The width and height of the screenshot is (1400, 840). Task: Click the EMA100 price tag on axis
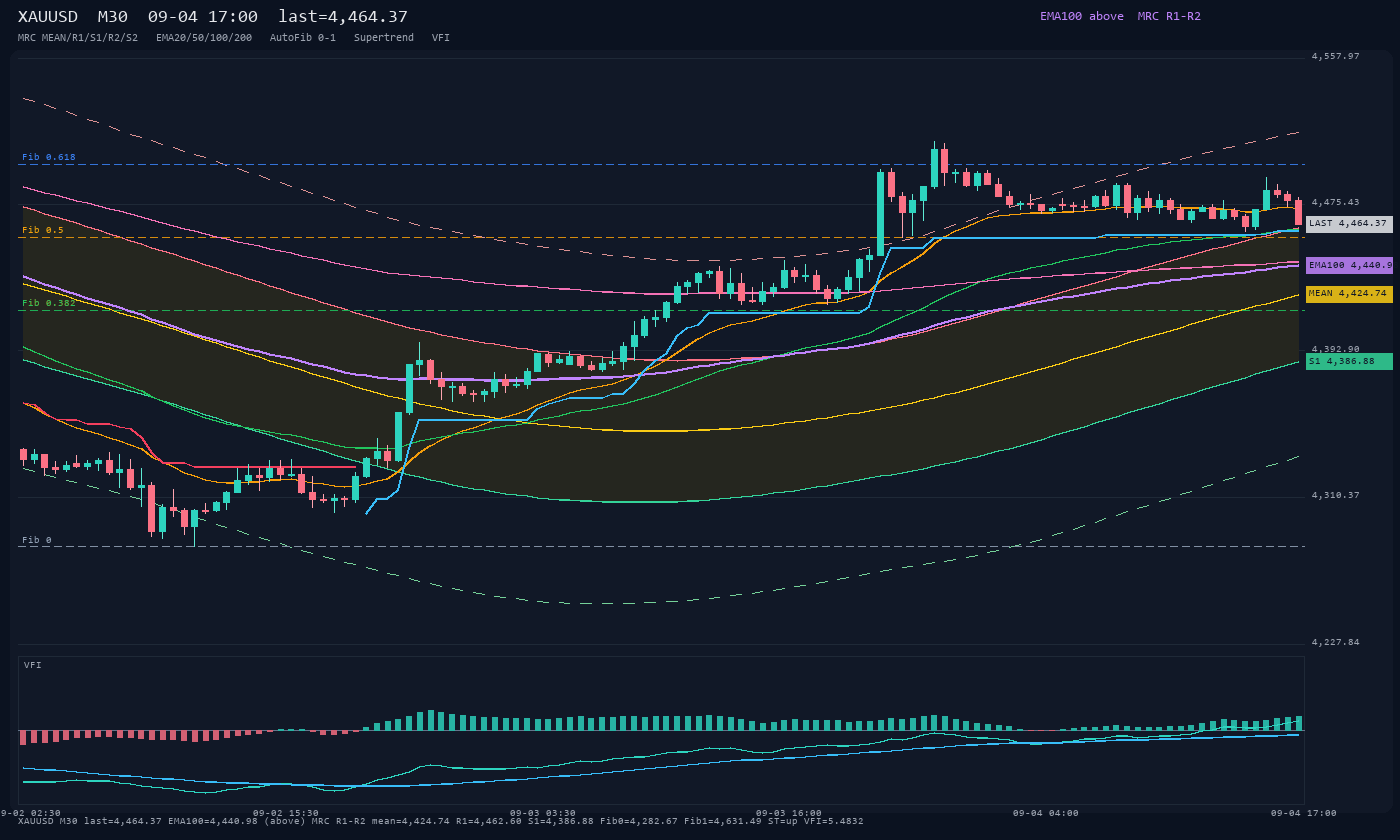tap(1349, 265)
